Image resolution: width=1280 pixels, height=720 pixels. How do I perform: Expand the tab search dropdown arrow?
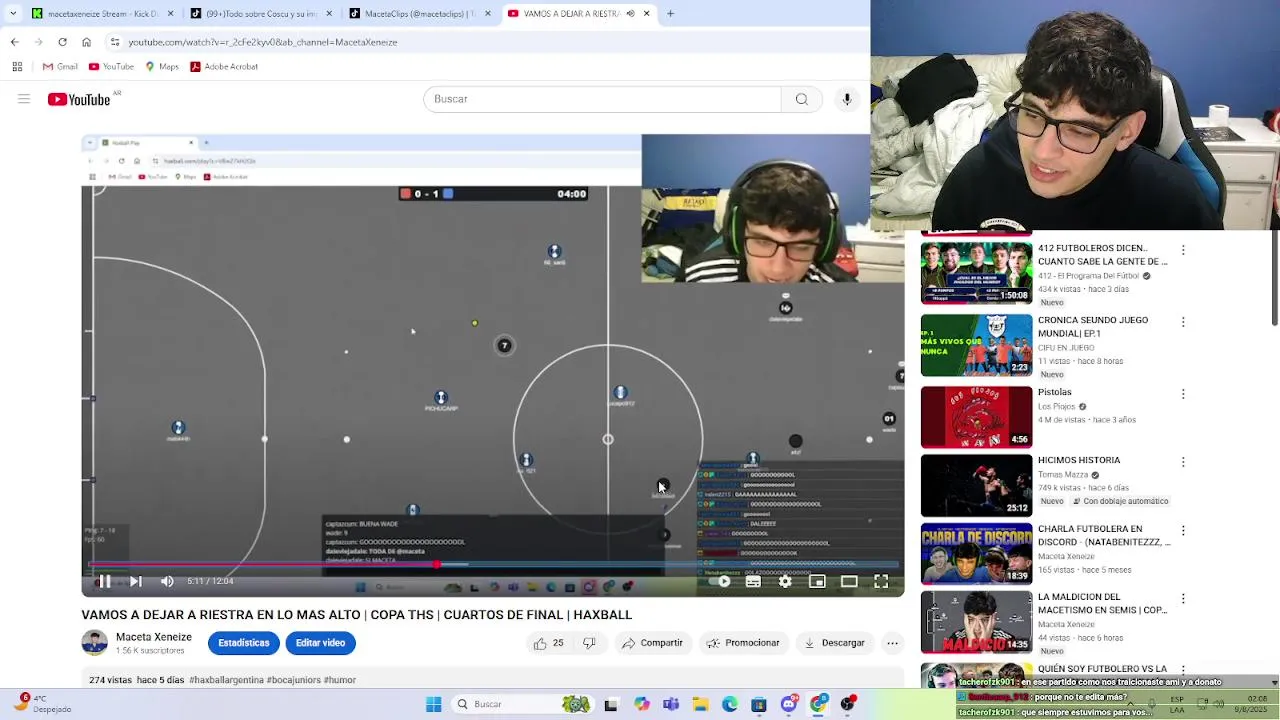pos(12,13)
